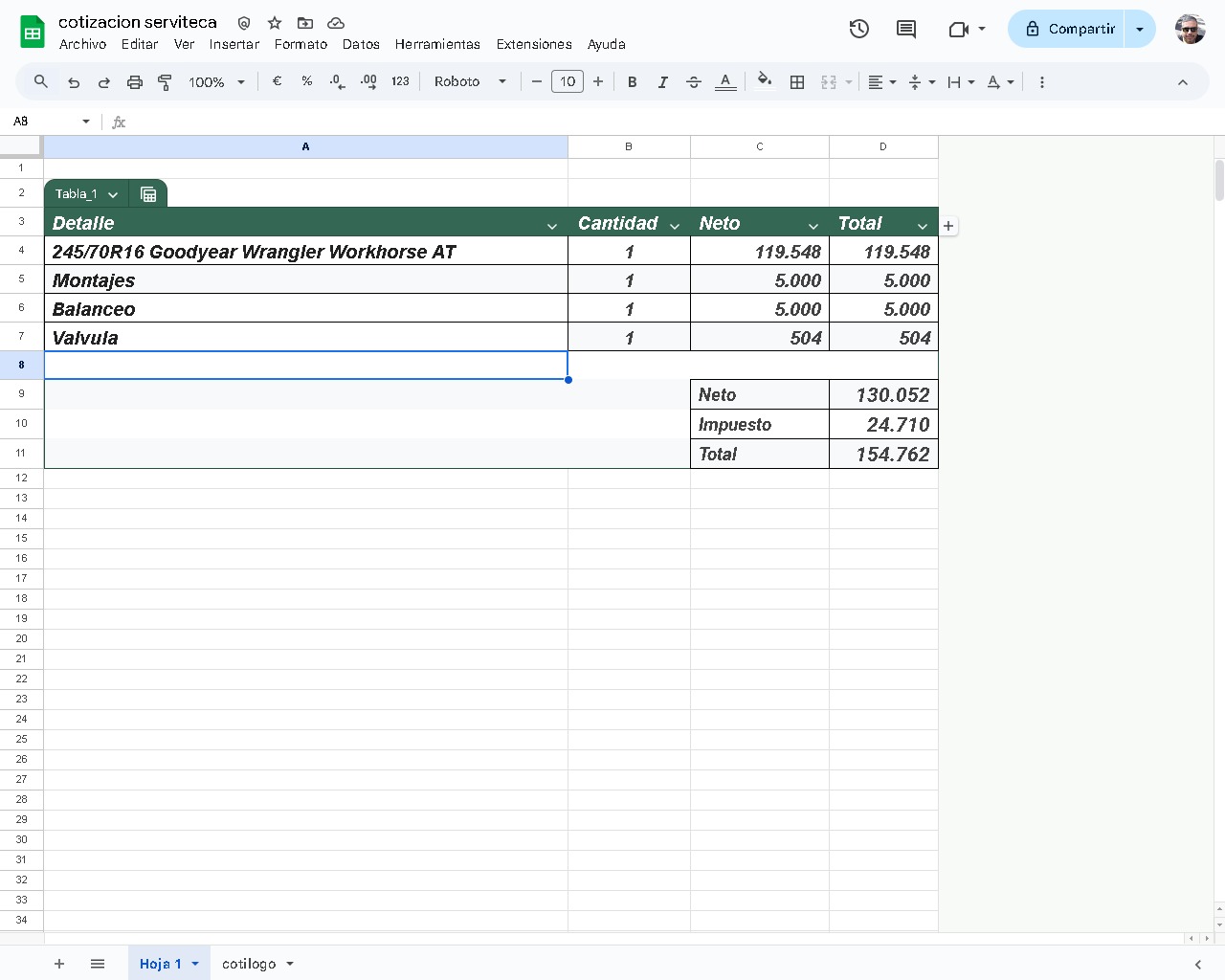Open the Hoja 1 tab menu arrow
This screenshot has height=980, width=1225.
tap(195, 964)
